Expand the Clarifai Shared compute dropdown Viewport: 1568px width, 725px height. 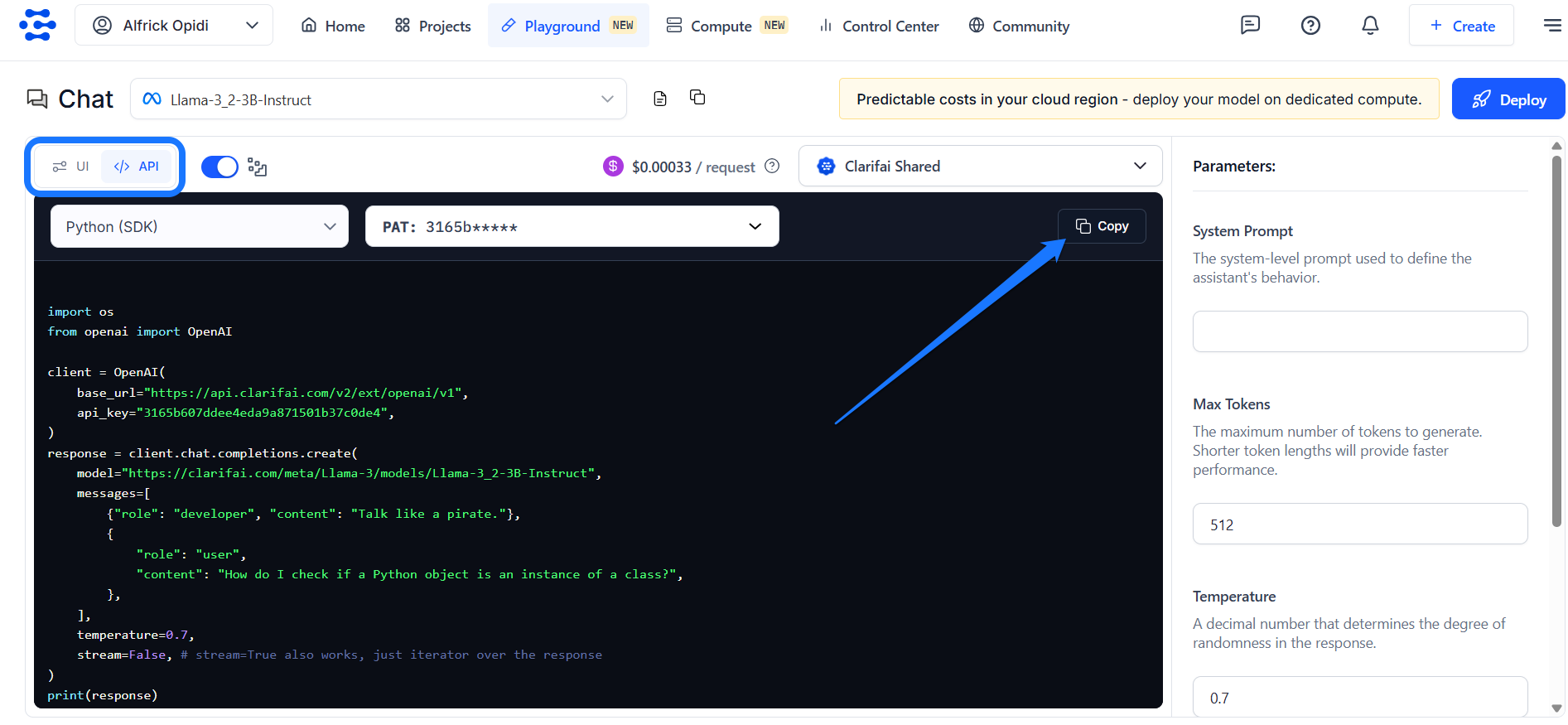[x=981, y=166]
